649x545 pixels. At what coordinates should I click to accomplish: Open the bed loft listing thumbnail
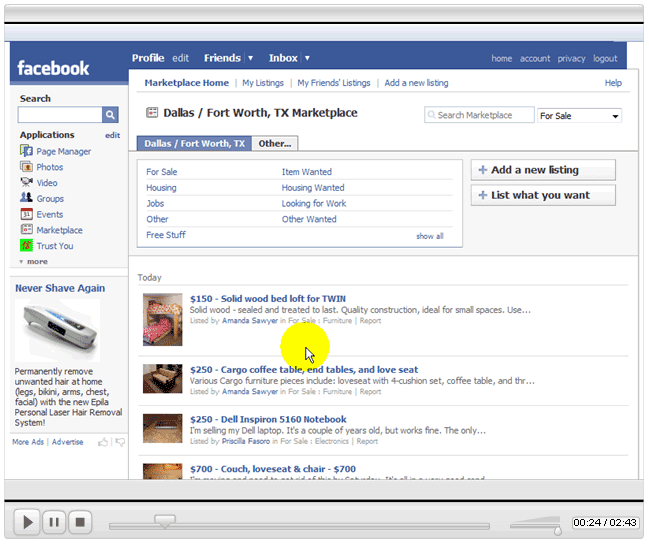[163, 319]
